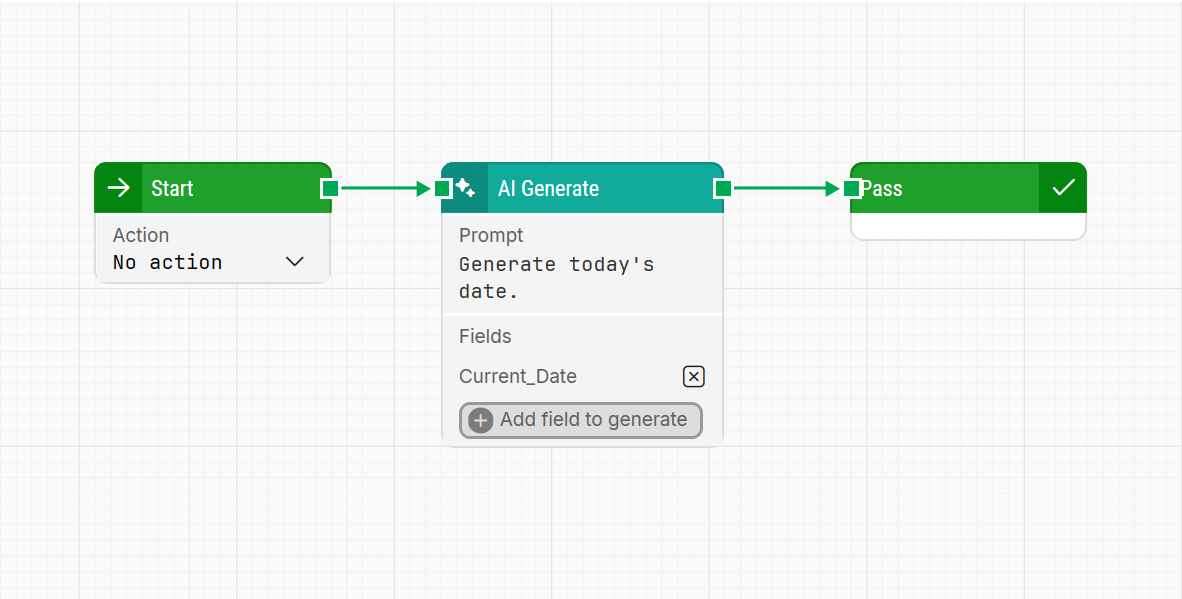
Task: Click the Add field to generate button
Action: [x=581, y=420]
